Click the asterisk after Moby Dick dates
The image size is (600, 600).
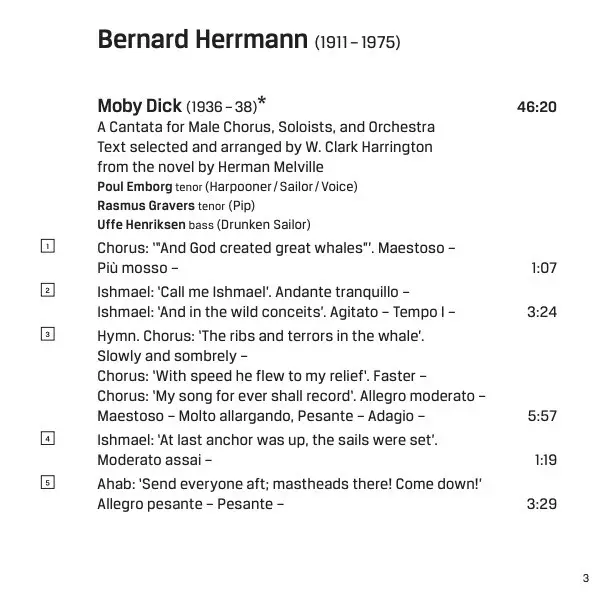262,102
